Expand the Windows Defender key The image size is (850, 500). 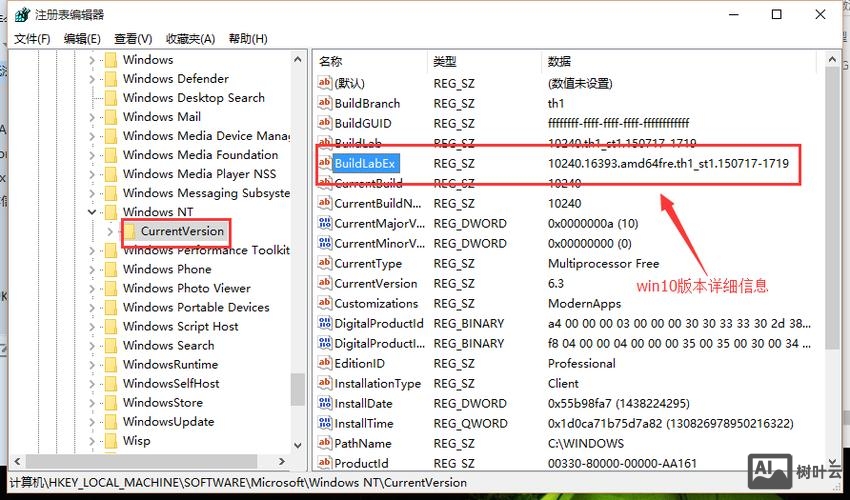coord(92,79)
